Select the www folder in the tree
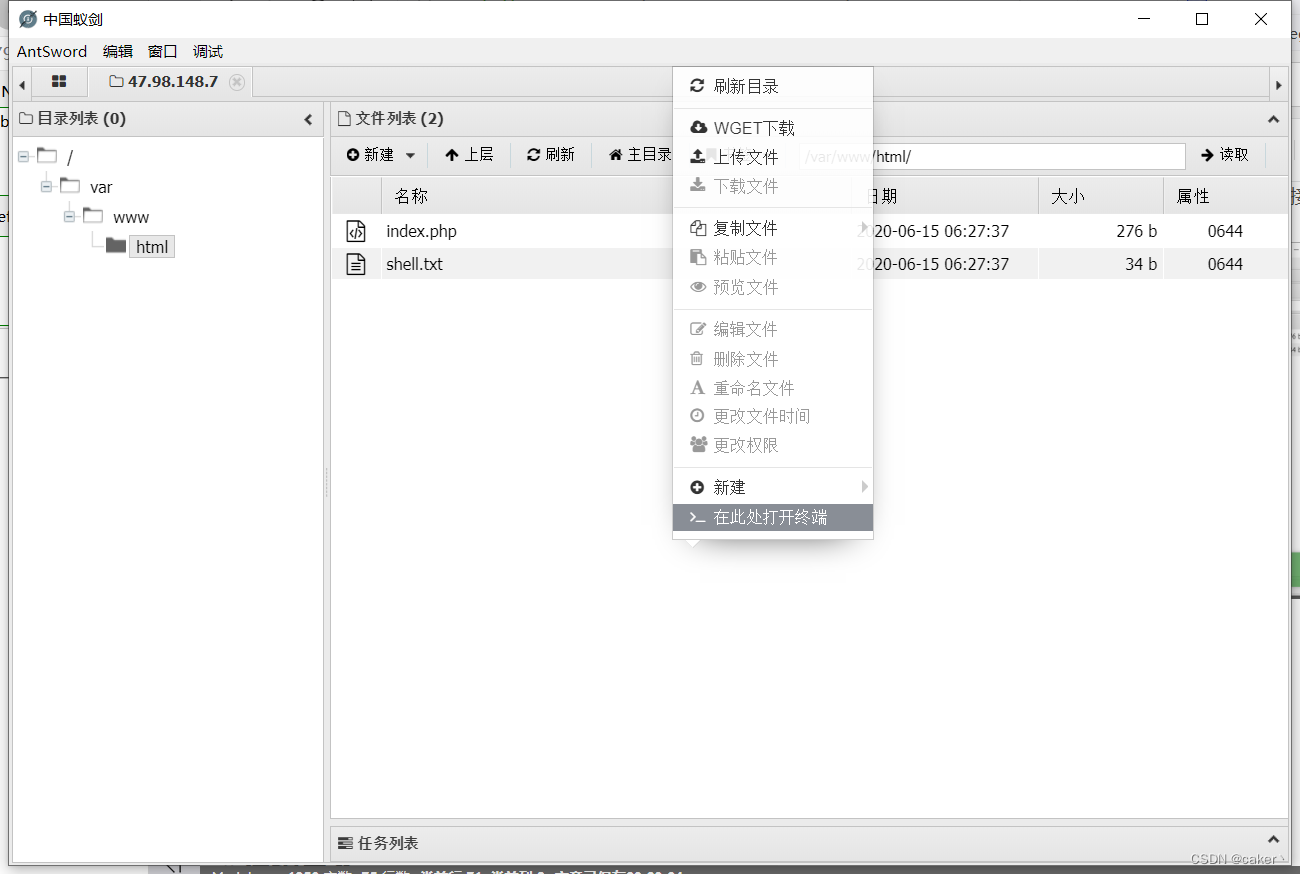Screen dimensions: 1300x874 (x=131, y=217)
